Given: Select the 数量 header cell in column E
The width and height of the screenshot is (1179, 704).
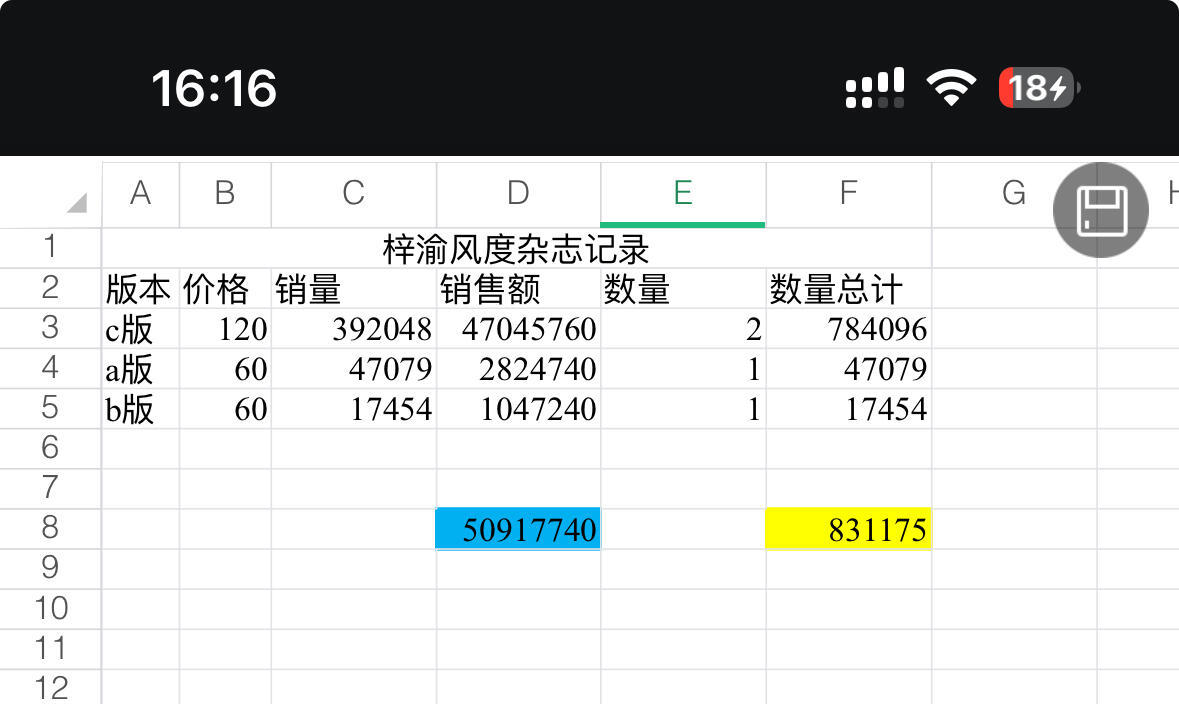Looking at the screenshot, I should 683,288.
